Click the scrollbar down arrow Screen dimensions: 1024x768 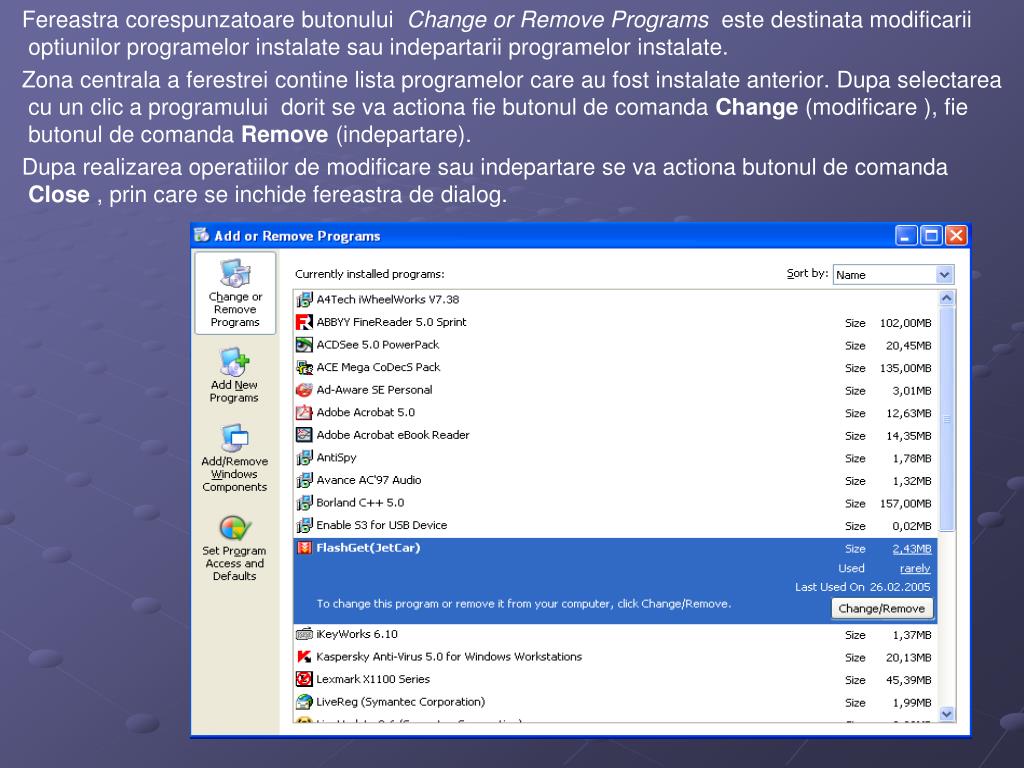pyautogui.click(x=947, y=714)
